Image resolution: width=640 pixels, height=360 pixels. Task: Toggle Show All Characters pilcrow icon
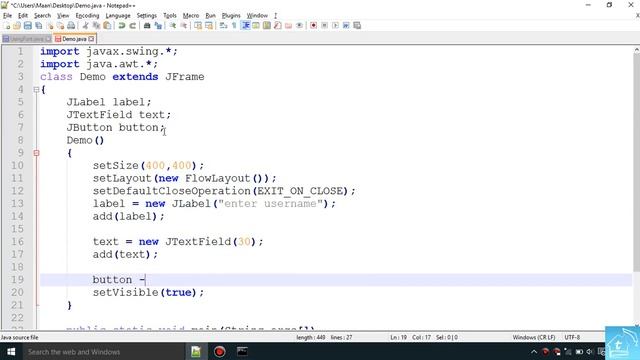(234, 26)
